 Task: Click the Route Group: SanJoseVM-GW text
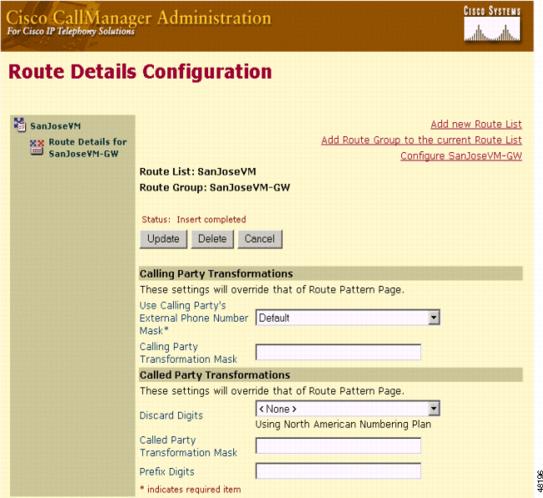coord(215,188)
